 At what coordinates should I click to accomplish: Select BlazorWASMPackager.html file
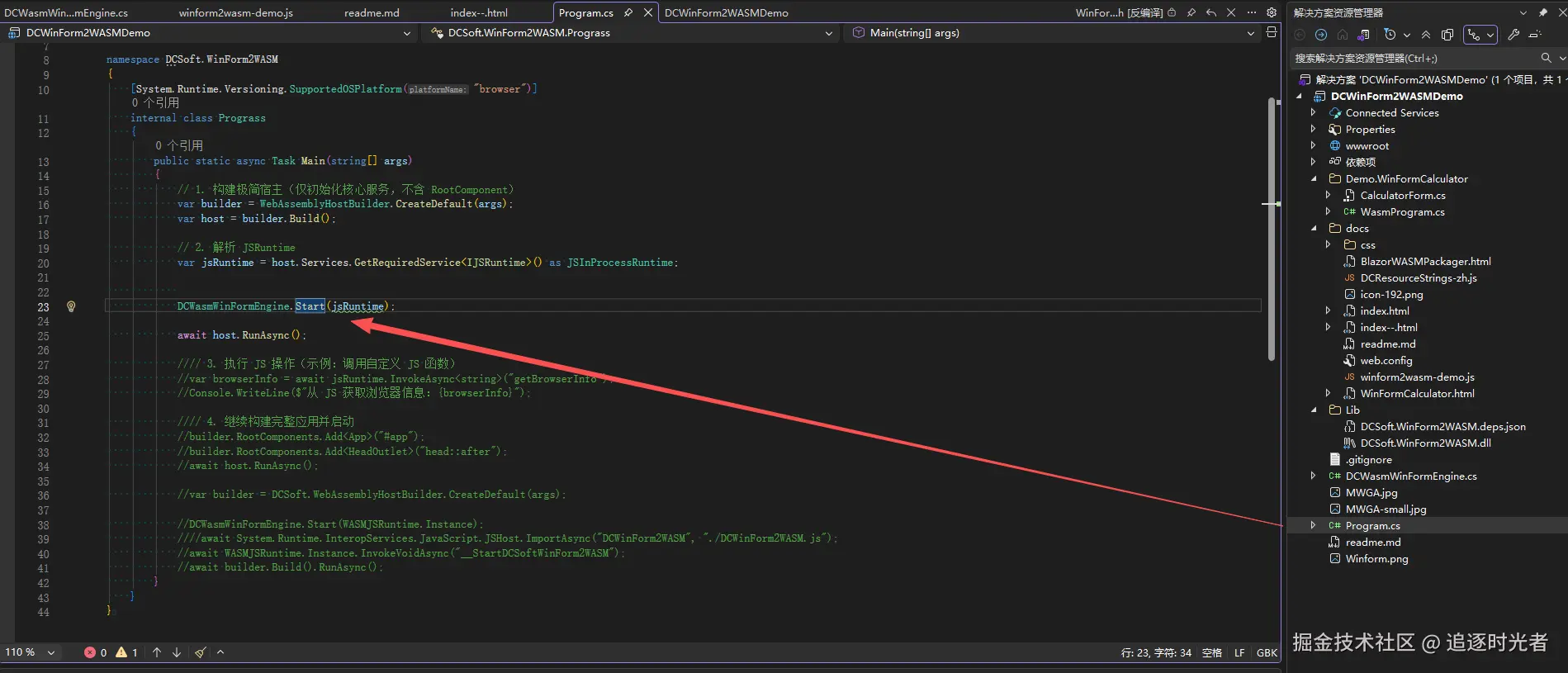point(1425,261)
